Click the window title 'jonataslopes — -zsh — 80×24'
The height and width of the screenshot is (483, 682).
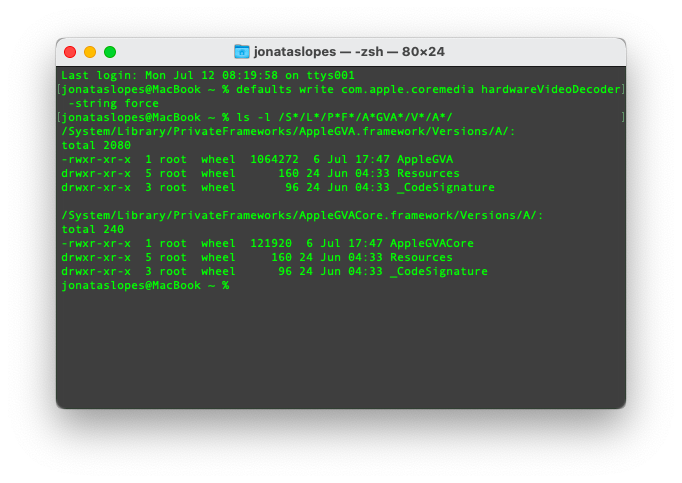[x=349, y=52]
